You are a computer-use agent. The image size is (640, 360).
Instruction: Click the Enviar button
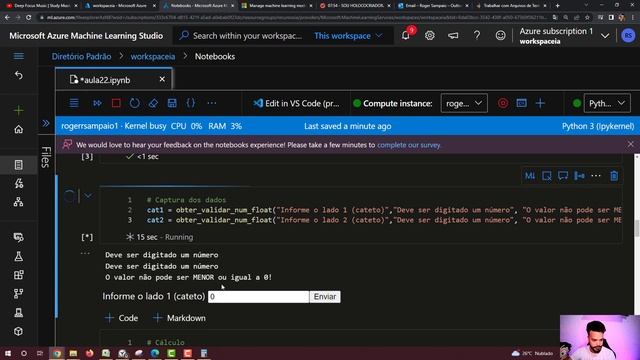click(325, 297)
